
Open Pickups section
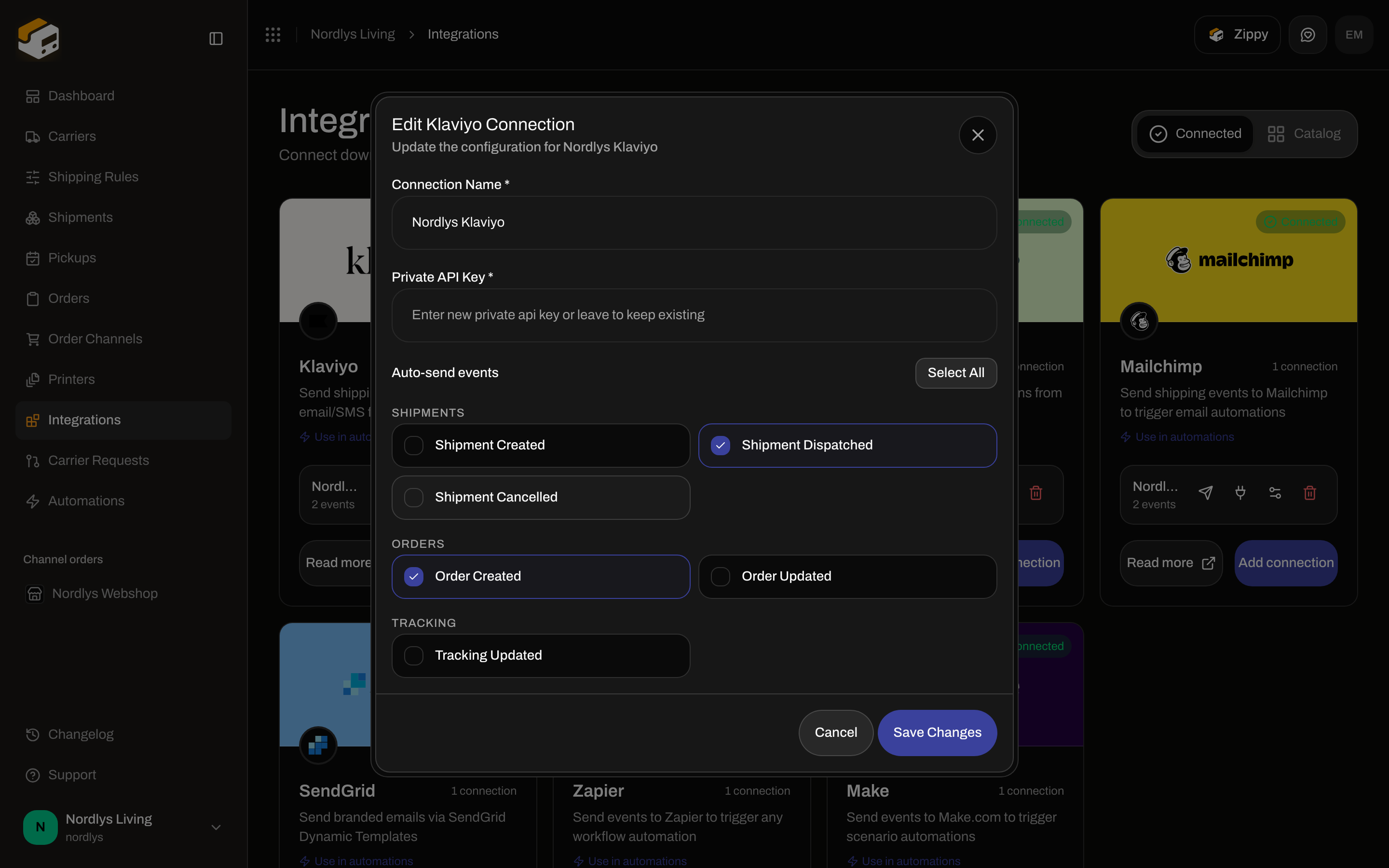coord(123,258)
